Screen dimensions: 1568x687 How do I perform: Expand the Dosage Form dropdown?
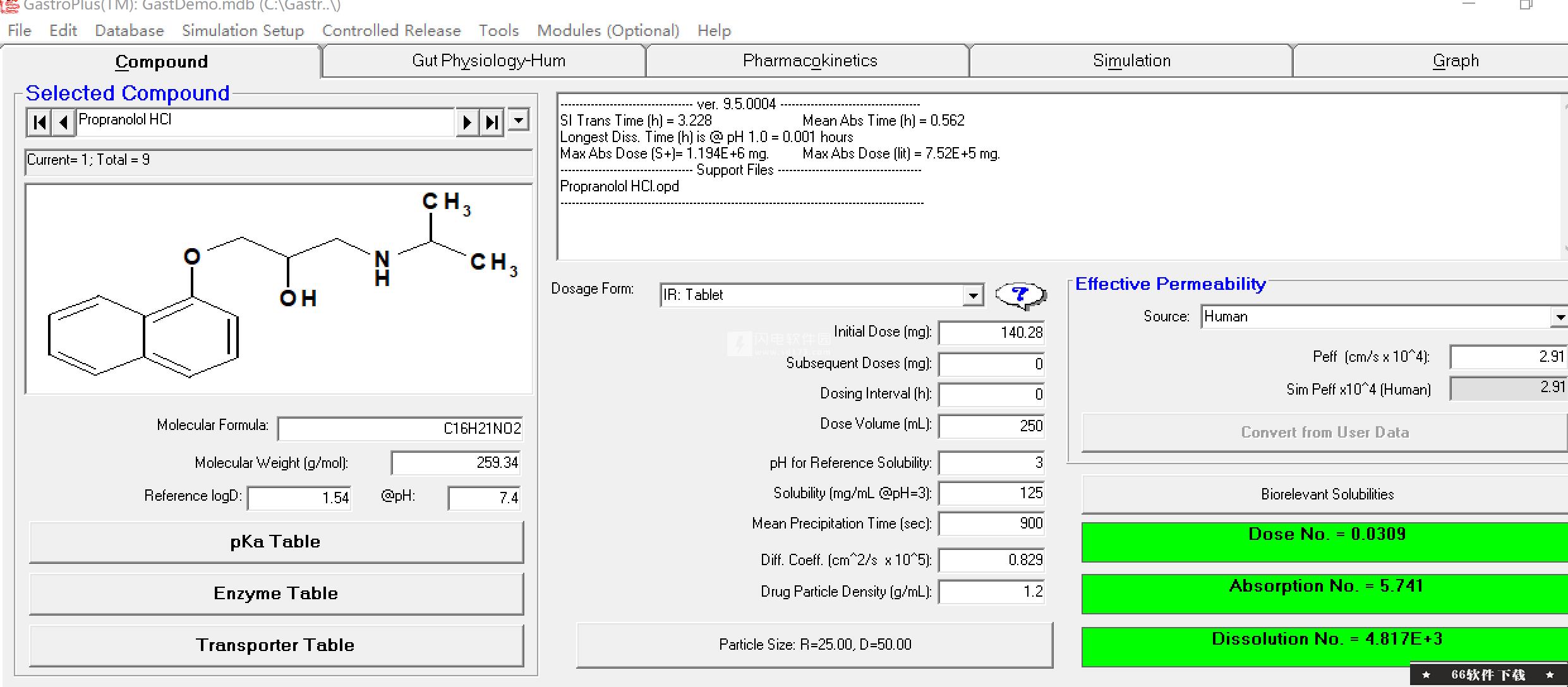point(973,296)
